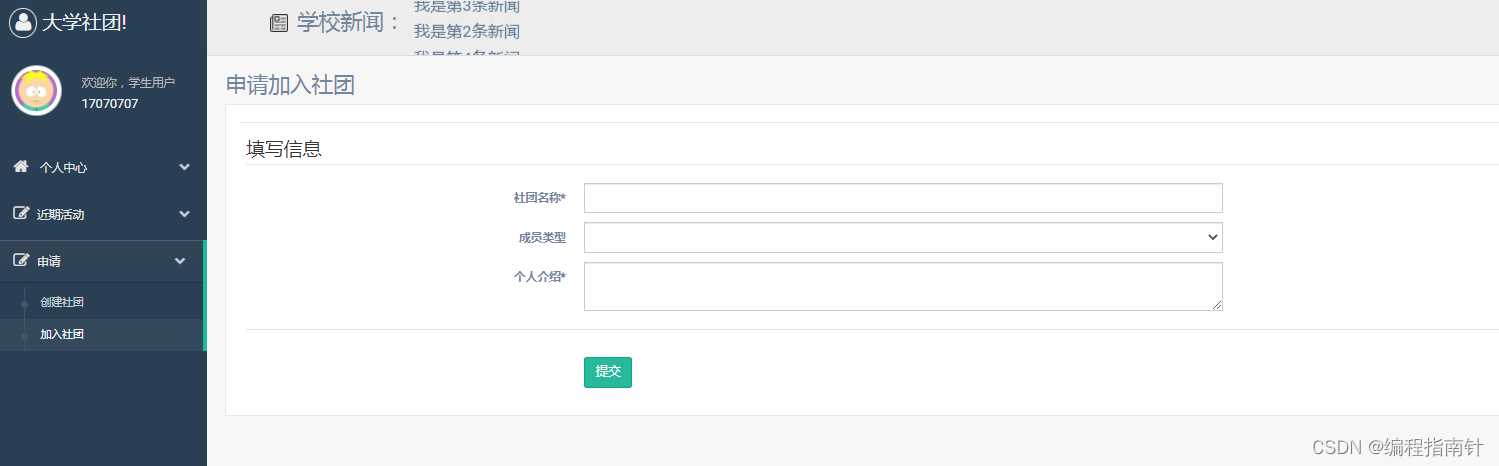Image resolution: width=1499 pixels, height=466 pixels.
Task: Click the 欢迎你，学生用户 greeting text
Action: [x=128, y=82]
